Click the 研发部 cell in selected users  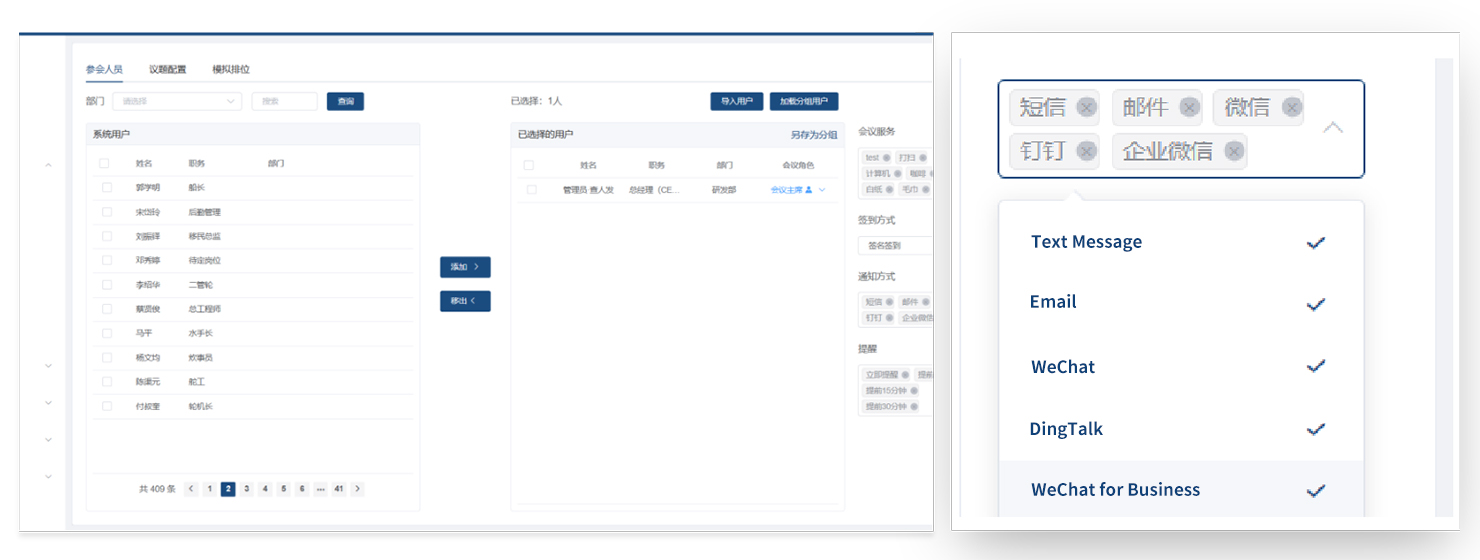click(x=724, y=190)
